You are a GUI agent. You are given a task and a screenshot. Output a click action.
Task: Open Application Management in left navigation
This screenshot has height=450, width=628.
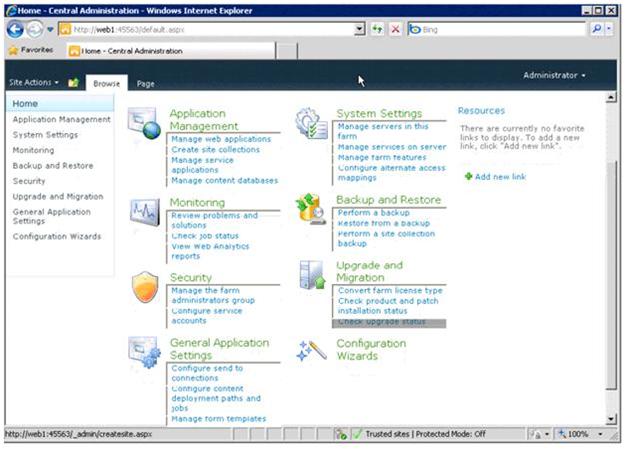coord(61,119)
